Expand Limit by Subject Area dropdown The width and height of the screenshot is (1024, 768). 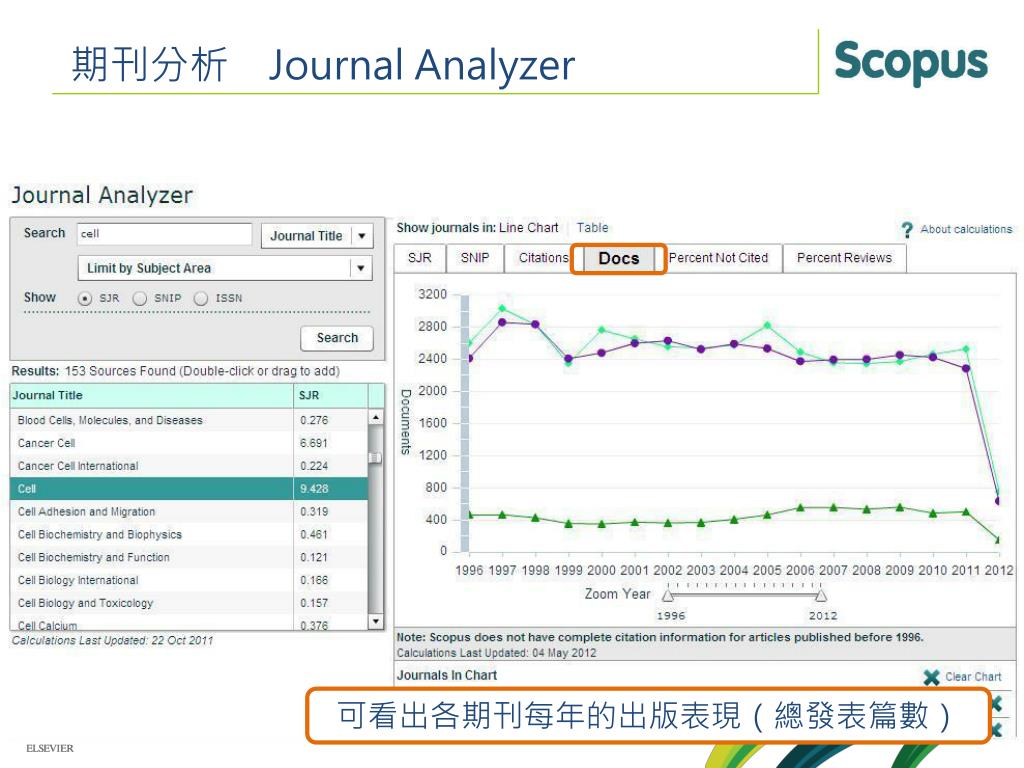pyautogui.click(x=225, y=268)
